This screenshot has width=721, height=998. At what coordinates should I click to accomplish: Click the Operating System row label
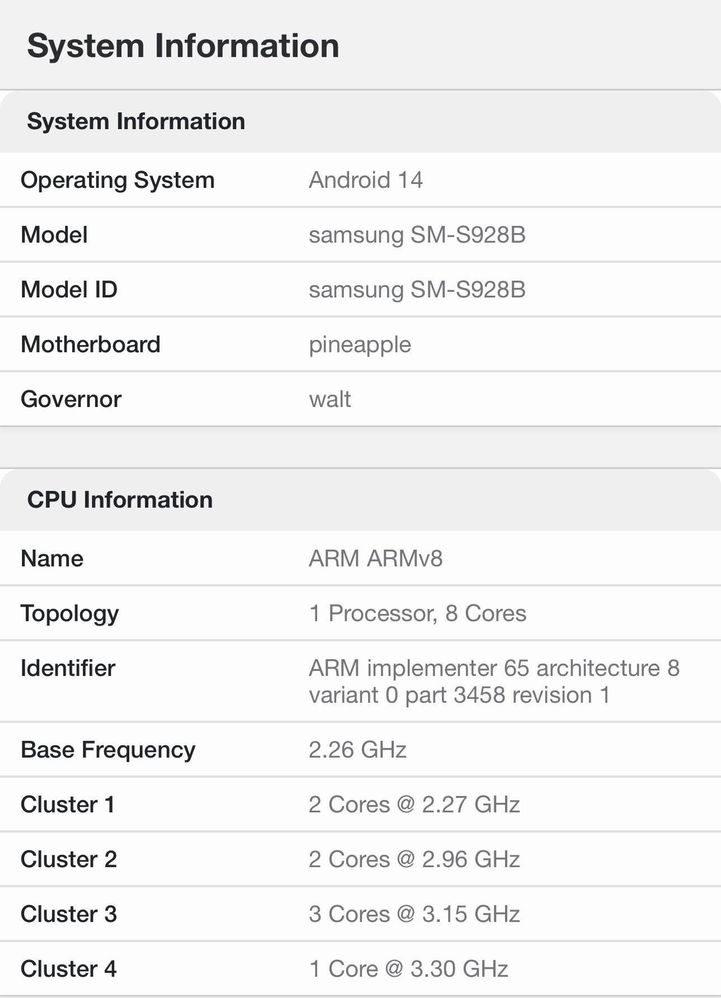pyautogui.click(x=117, y=180)
